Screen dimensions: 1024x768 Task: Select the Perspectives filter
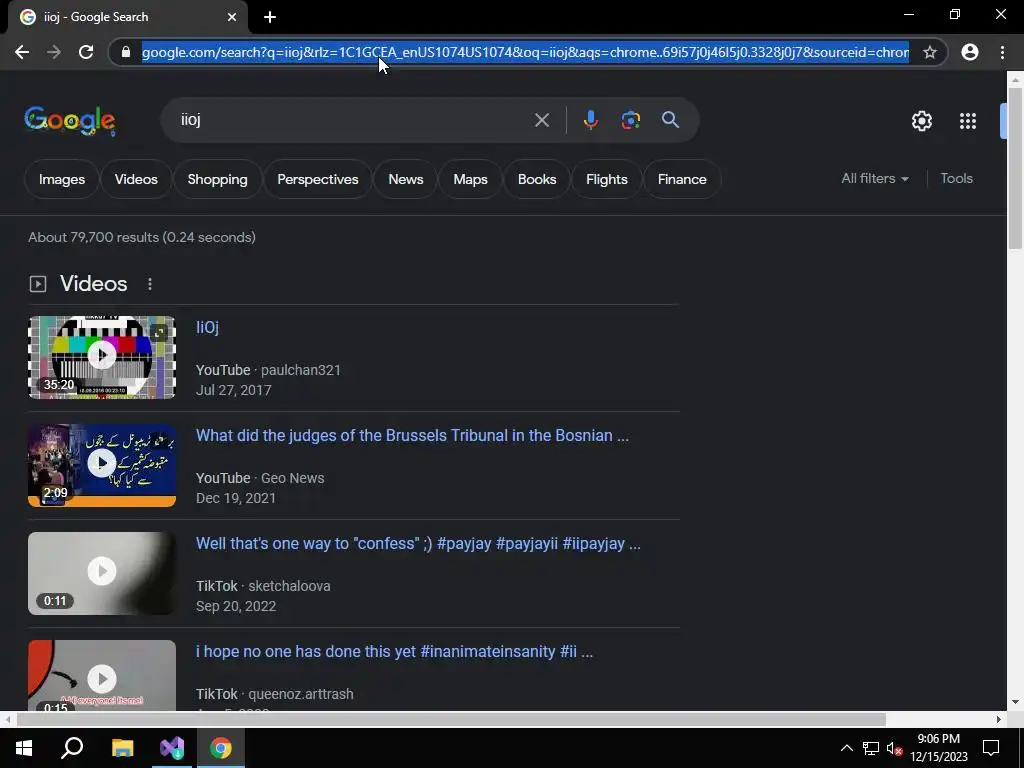click(x=317, y=179)
